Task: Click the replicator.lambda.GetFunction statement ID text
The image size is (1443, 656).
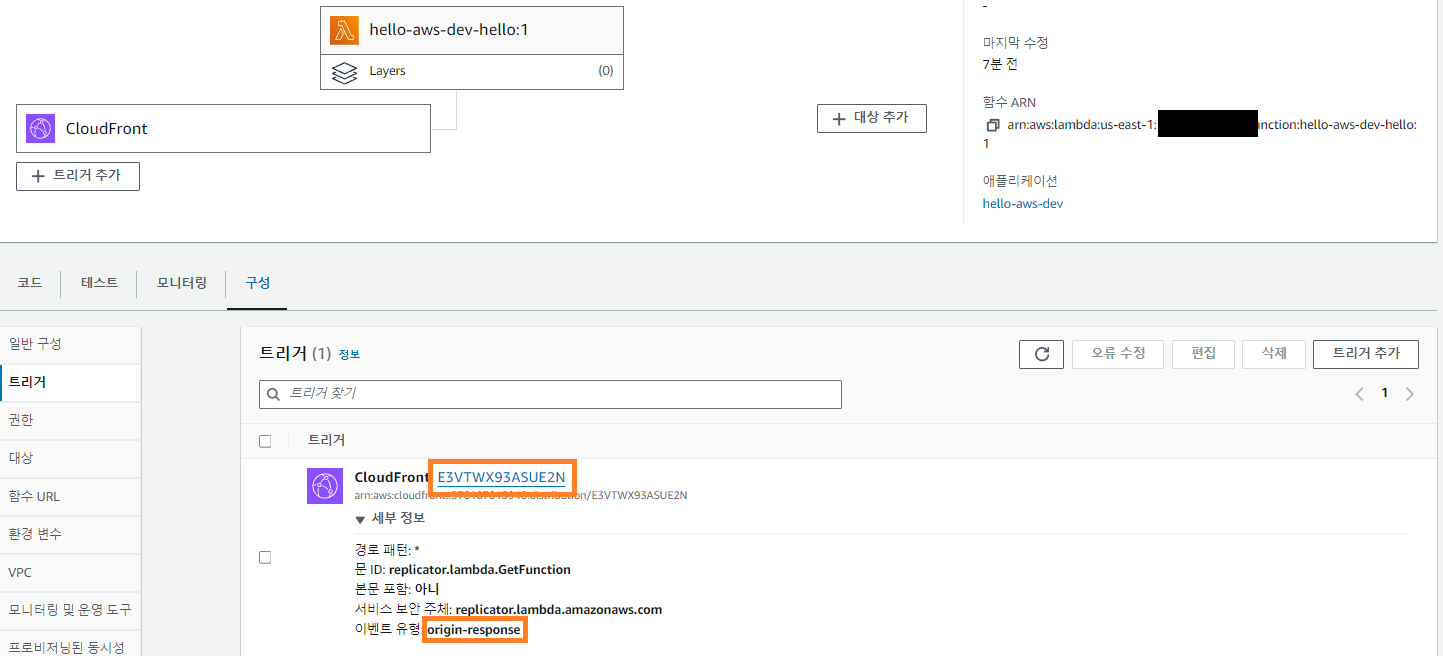Action: click(480, 570)
